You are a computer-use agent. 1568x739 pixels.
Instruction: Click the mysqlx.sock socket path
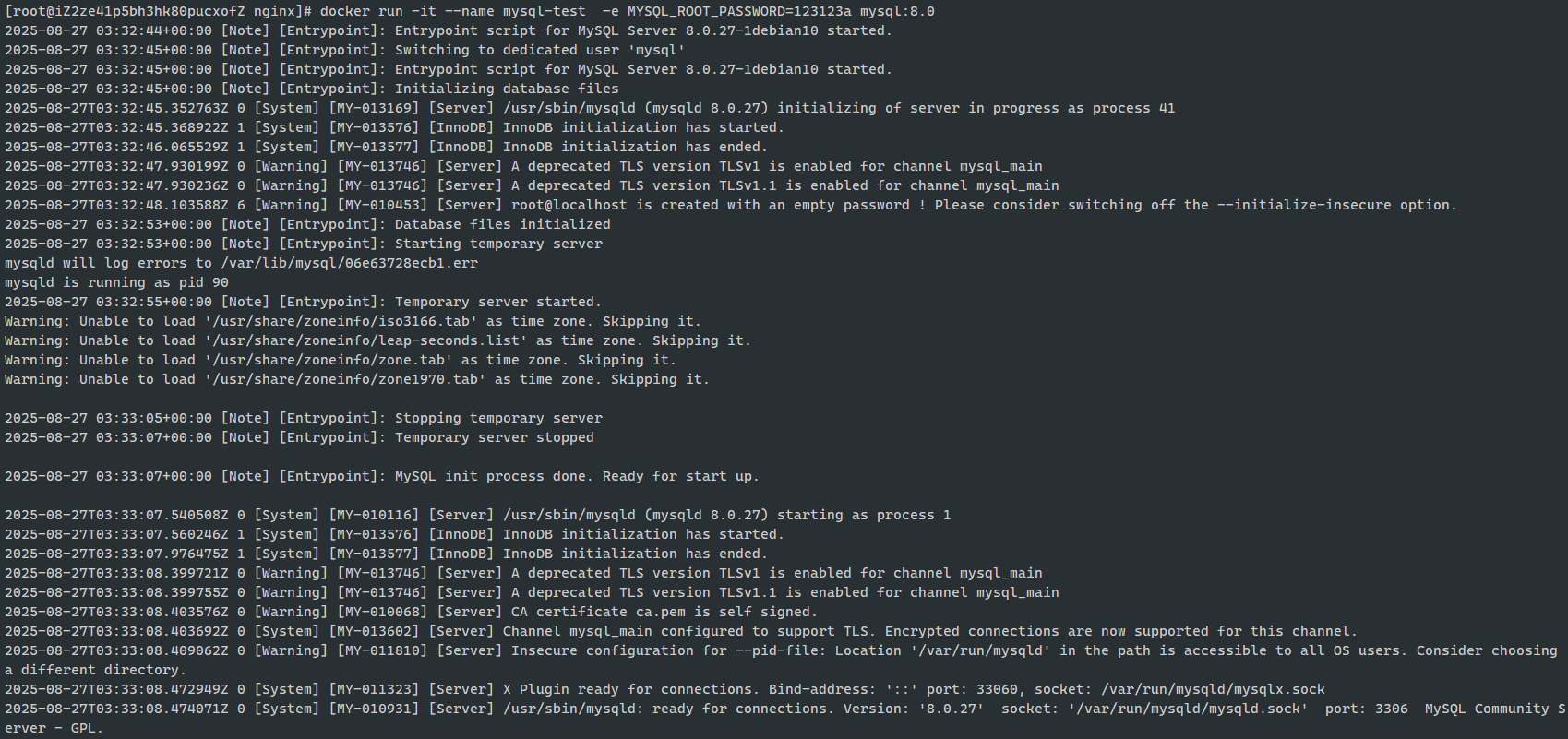click(1213, 689)
